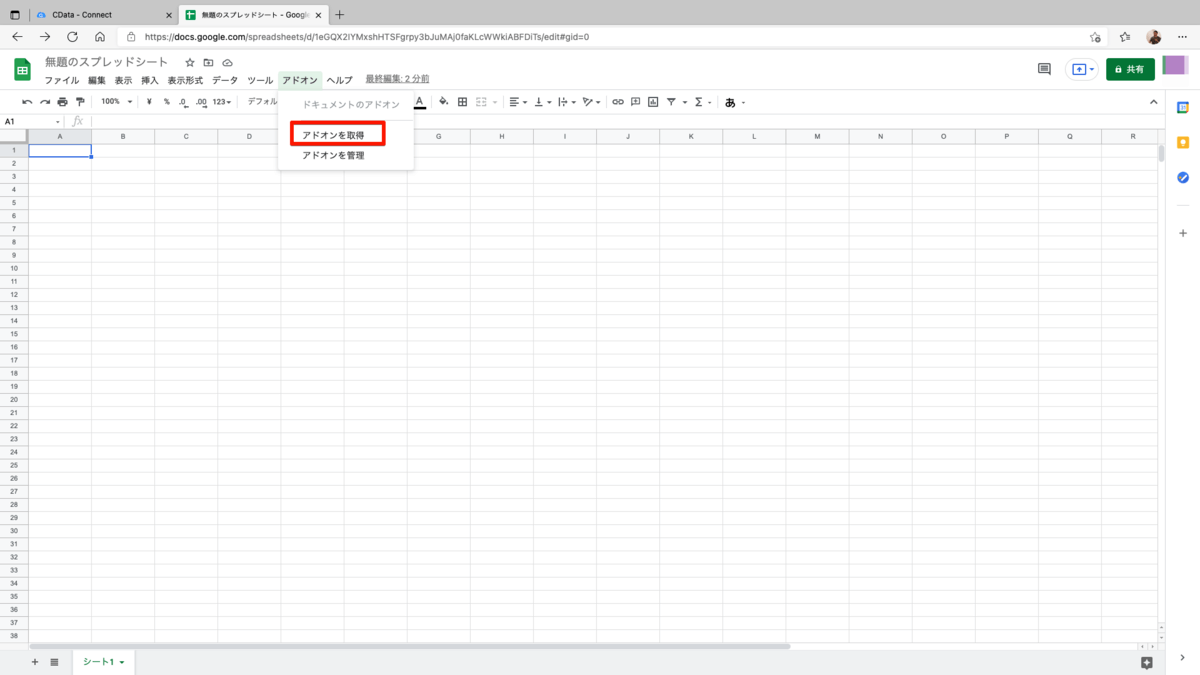This screenshot has height=675, width=1200.
Task: Format as currency with the ¥ icon
Action: [x=149, y=102]
